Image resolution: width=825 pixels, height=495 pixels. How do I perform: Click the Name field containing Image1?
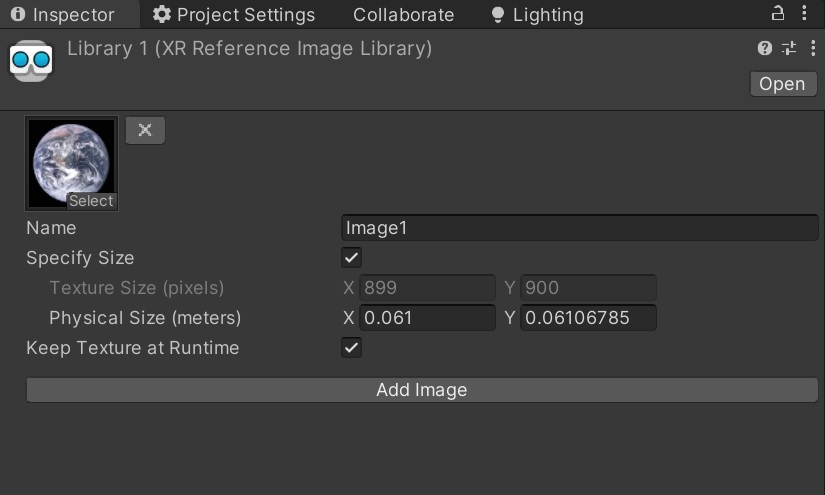579,228
